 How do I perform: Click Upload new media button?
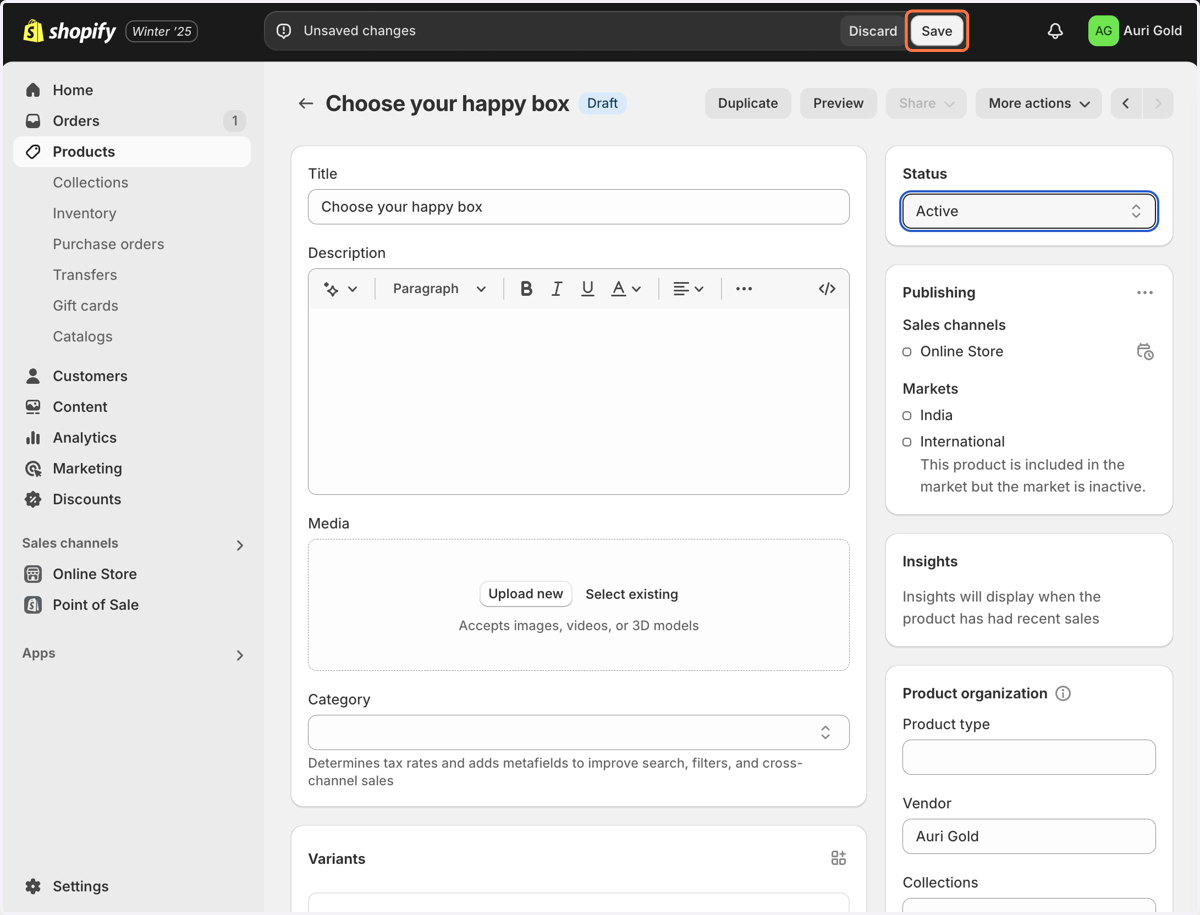pyautogui.click(x=526, y=594)
